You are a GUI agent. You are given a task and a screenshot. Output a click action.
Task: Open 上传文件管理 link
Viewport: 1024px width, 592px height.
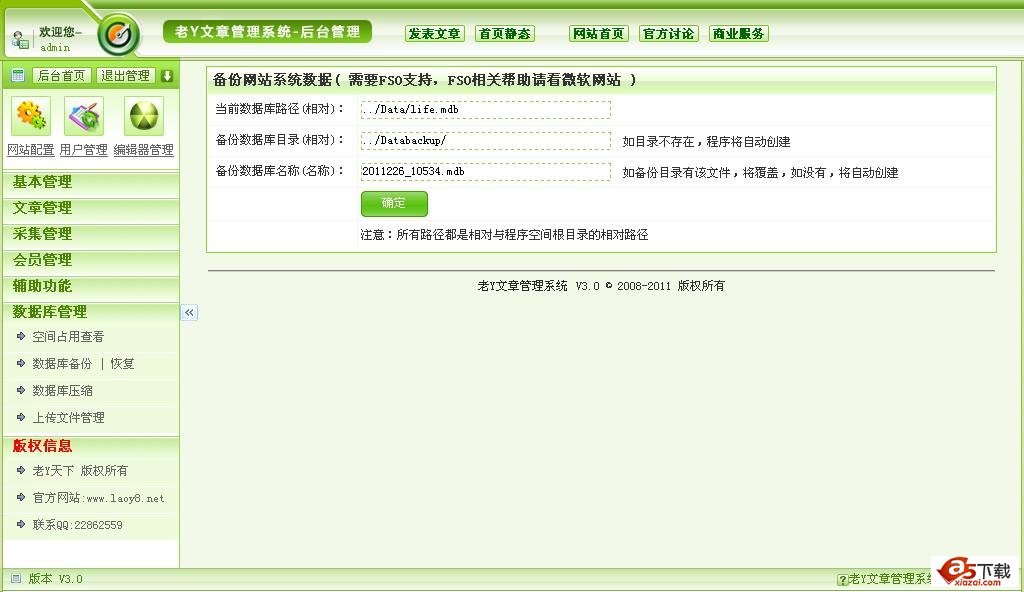click(x=69, y=417)
